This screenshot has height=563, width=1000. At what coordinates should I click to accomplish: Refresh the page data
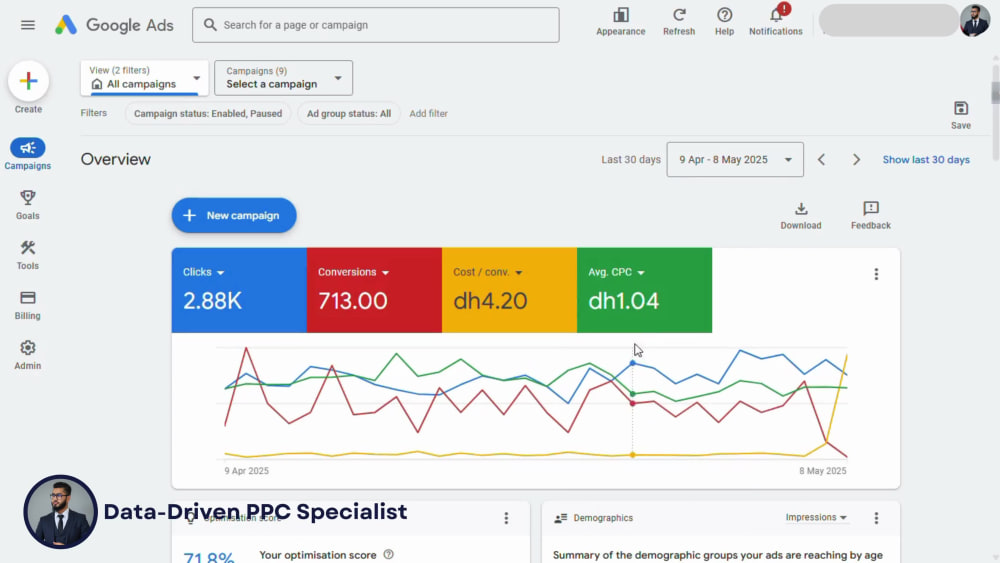tap(679, 22)
